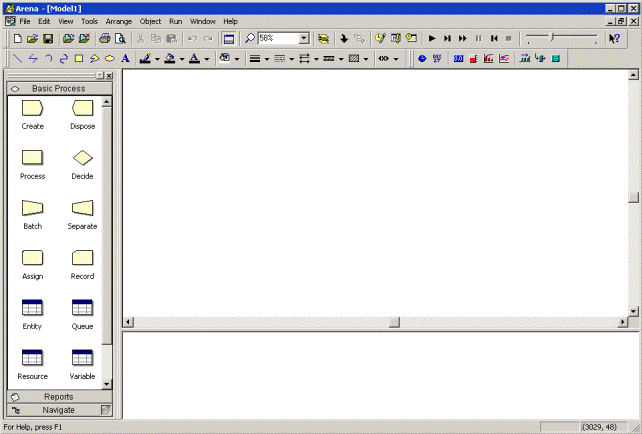Open the Navigate panel
642x434 pixels.
click(59, 410)
